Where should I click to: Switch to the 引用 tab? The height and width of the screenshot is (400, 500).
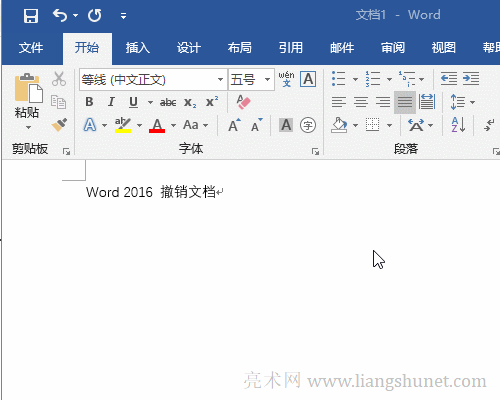291,48
